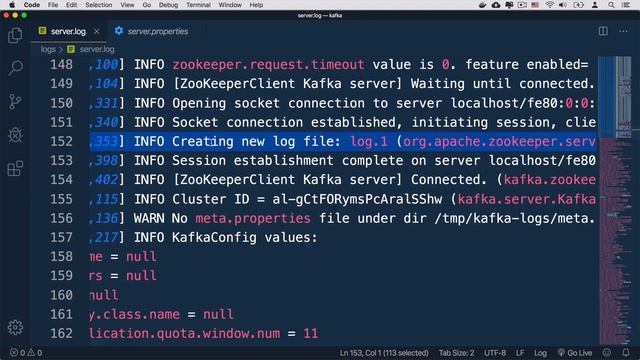Click line number 162 in the gutter
This screenshot has width=640, height=360.
tap(61, 333)
